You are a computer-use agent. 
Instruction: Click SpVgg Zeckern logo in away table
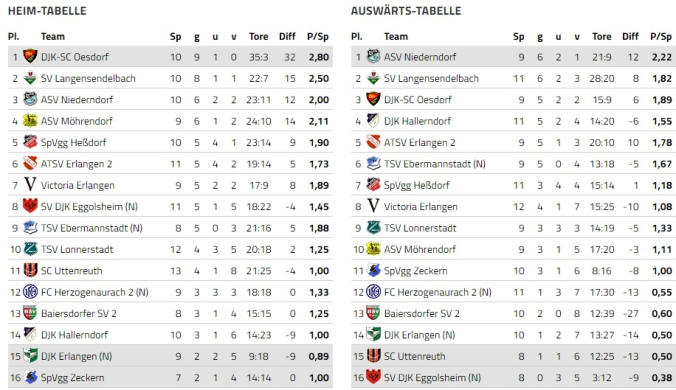pyautogui.click(x=373, y=270)
